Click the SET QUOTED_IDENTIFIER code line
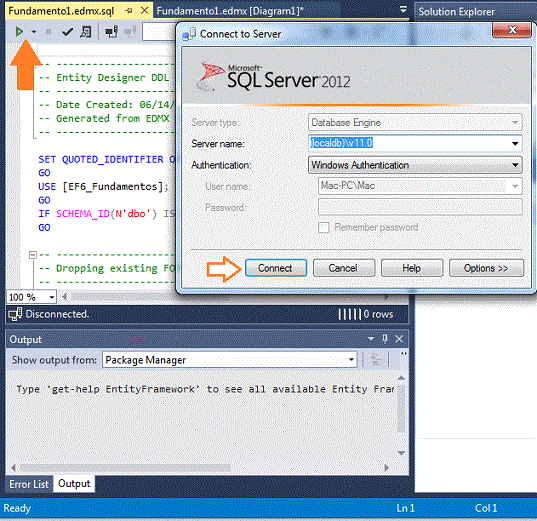This screenshot has height=521, width=537. coord(107,159)
